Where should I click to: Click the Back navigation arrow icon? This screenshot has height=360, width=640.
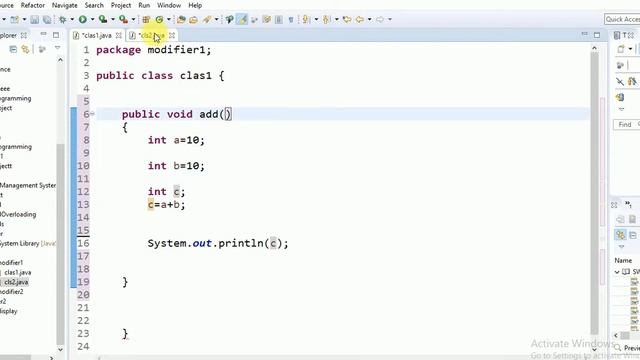click(360, 19)
